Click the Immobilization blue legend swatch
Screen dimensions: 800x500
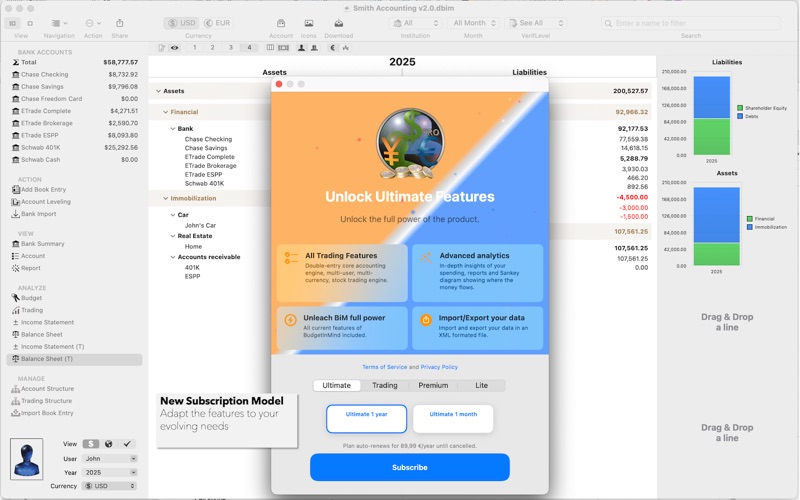(749, 227)
